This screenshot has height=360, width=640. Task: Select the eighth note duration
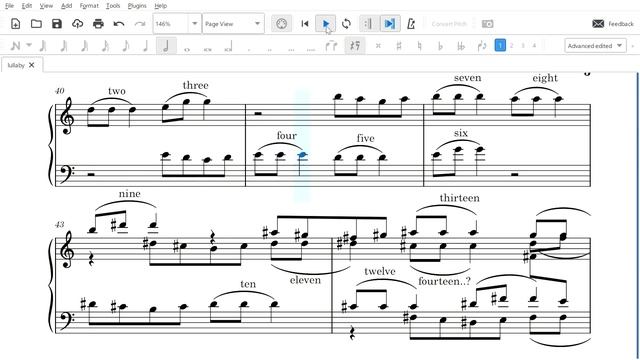126,45
